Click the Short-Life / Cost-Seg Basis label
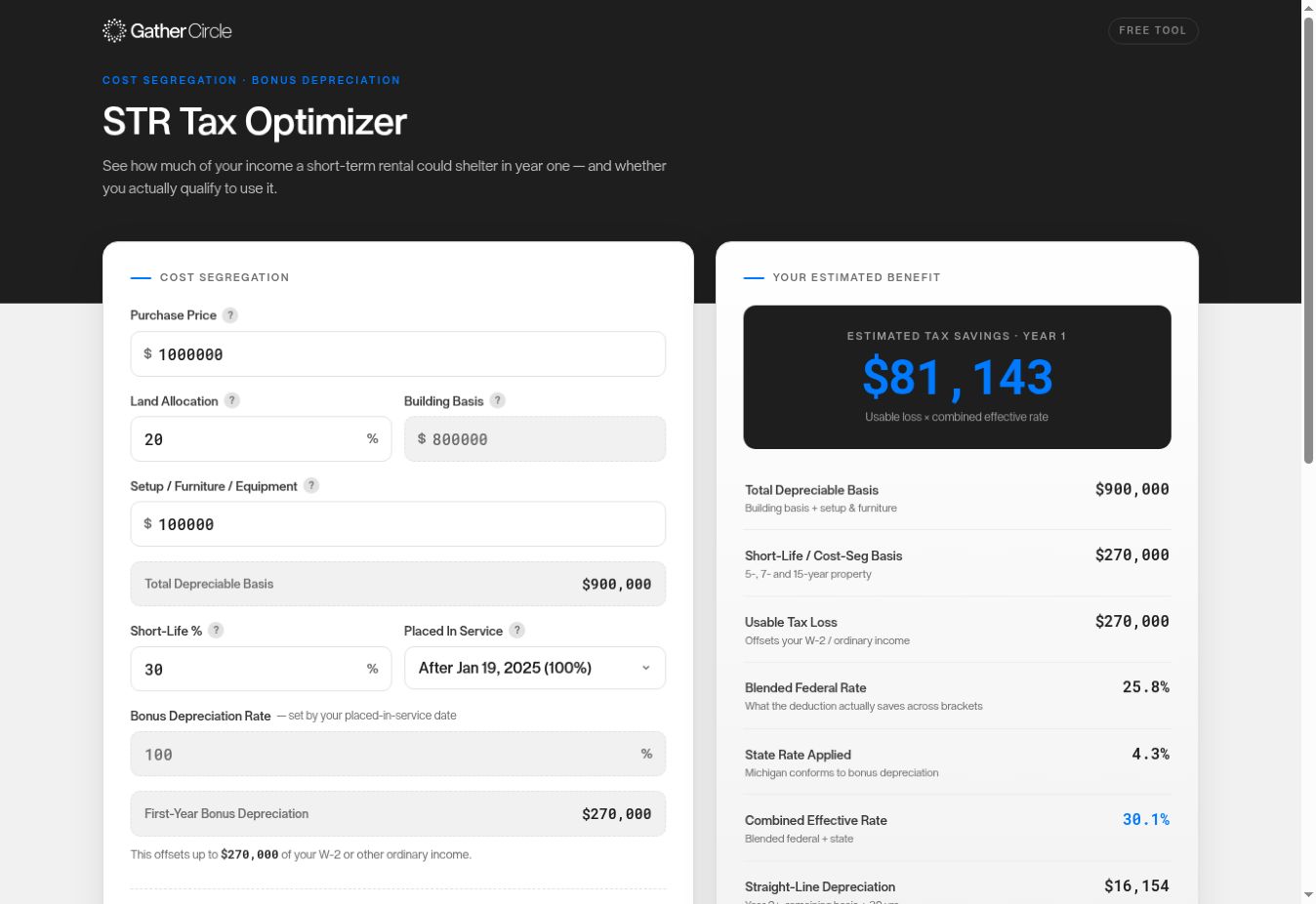 [x=823, y=555]
